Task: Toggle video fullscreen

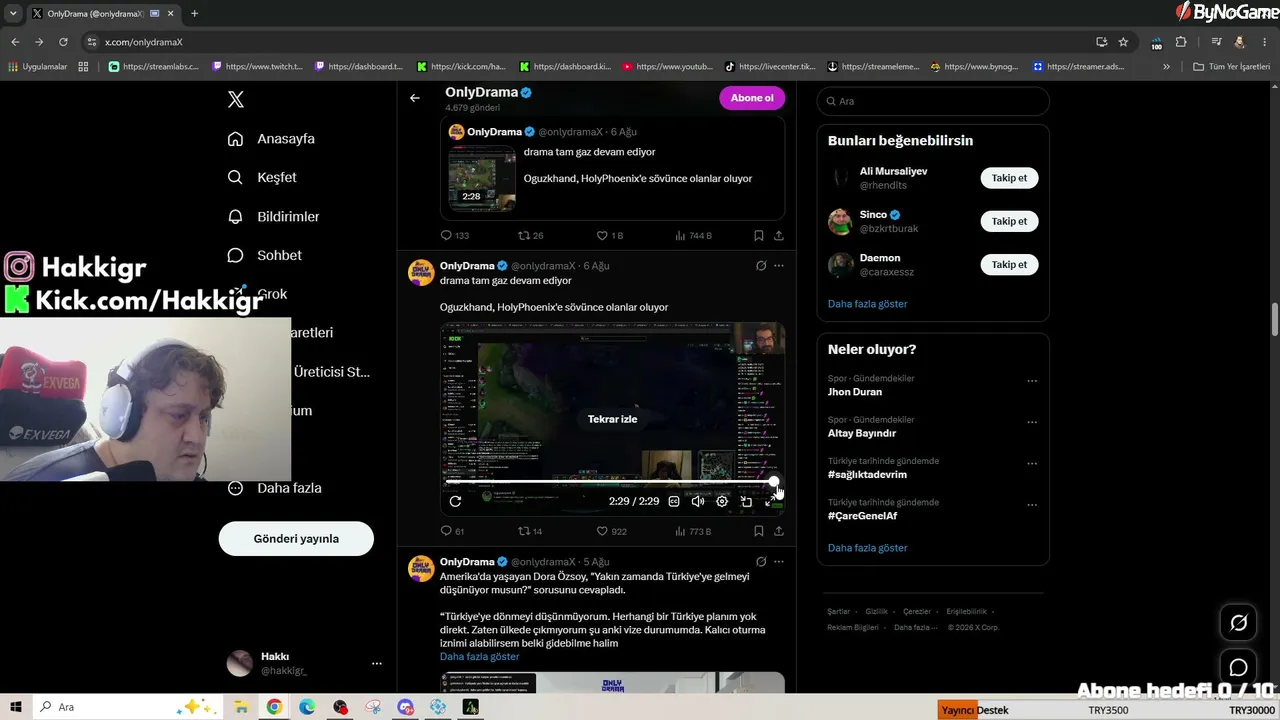Action: click(769, 501)
